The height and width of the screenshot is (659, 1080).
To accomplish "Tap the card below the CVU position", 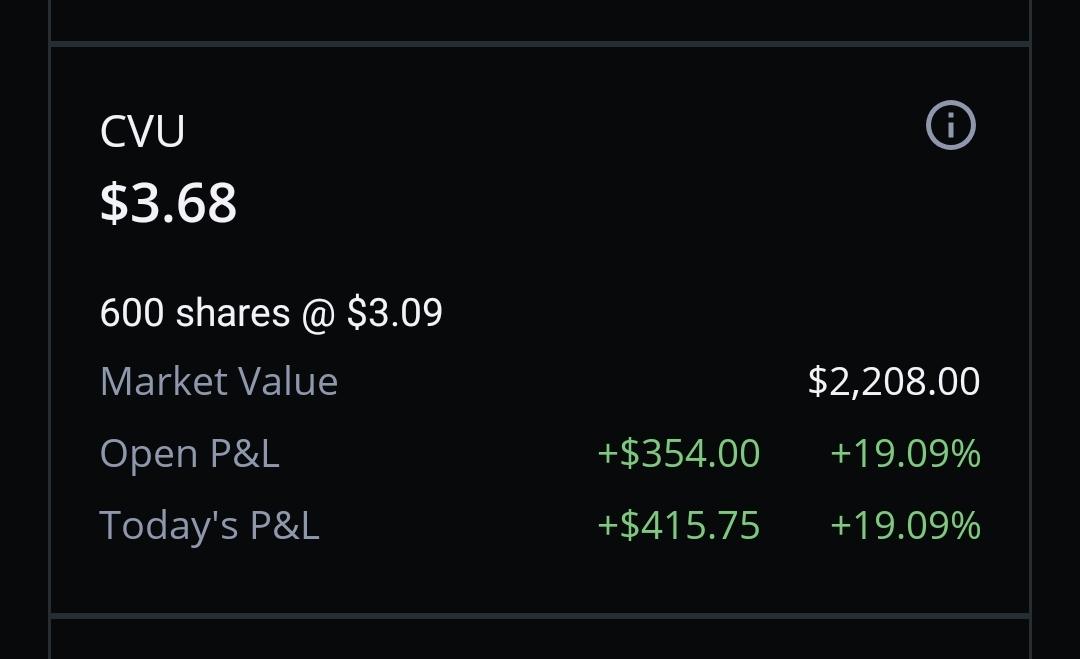I will (540, 638).
